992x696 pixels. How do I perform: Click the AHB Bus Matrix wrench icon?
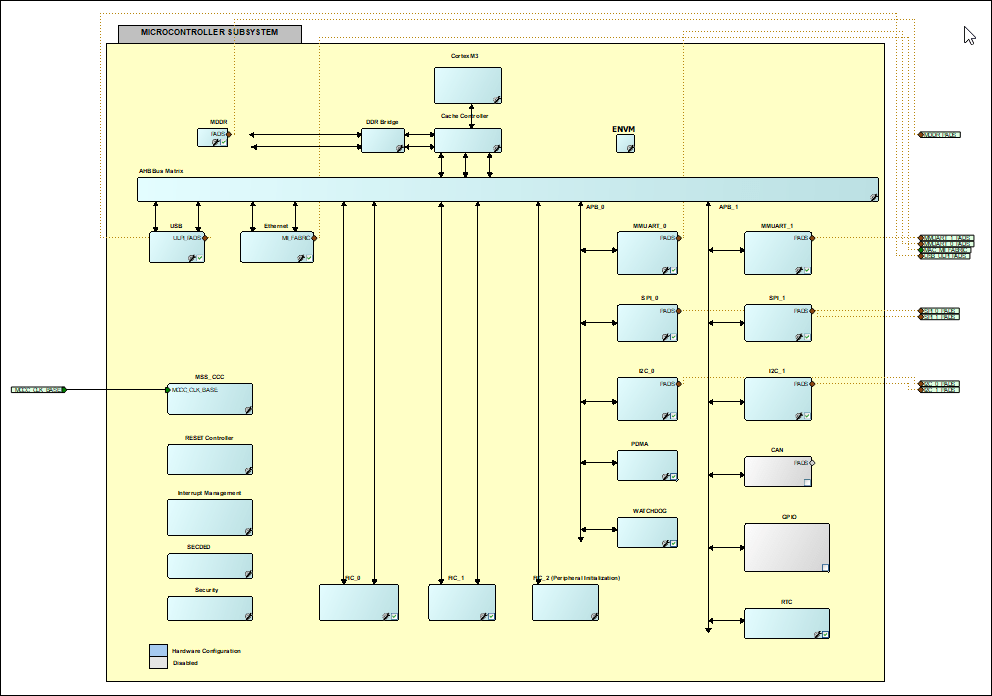tap(874, 196)
